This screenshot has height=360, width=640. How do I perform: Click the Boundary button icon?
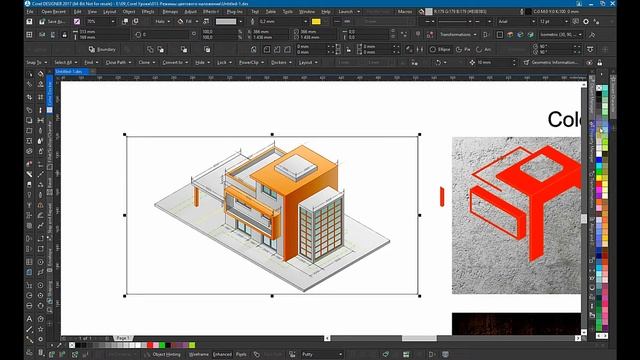92,49
